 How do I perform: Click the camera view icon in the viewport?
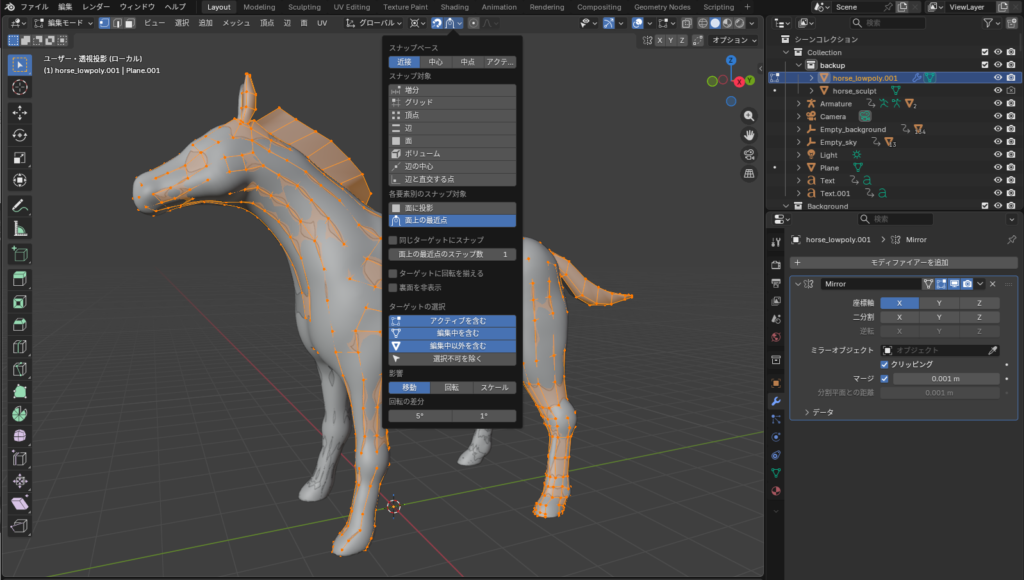(x=749, y=154)
